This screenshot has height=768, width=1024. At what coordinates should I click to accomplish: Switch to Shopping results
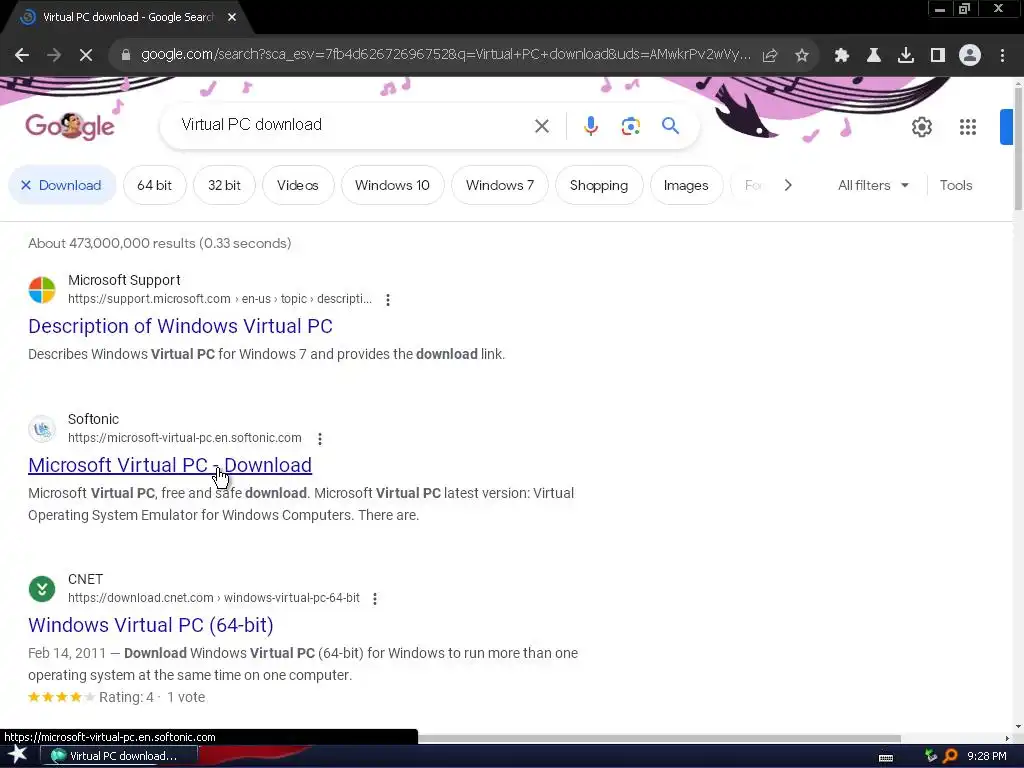tap(599, 185)
